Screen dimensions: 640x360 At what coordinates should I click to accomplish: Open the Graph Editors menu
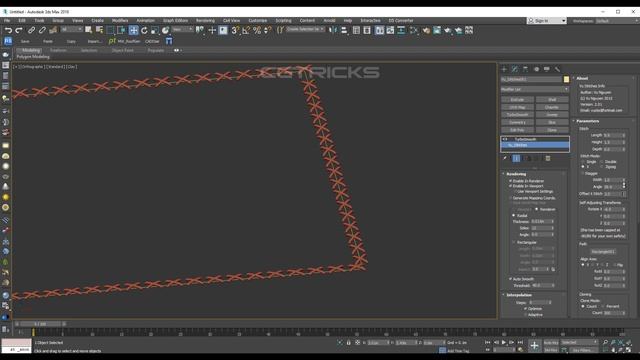pyautogui.click(x=176, y=20)
